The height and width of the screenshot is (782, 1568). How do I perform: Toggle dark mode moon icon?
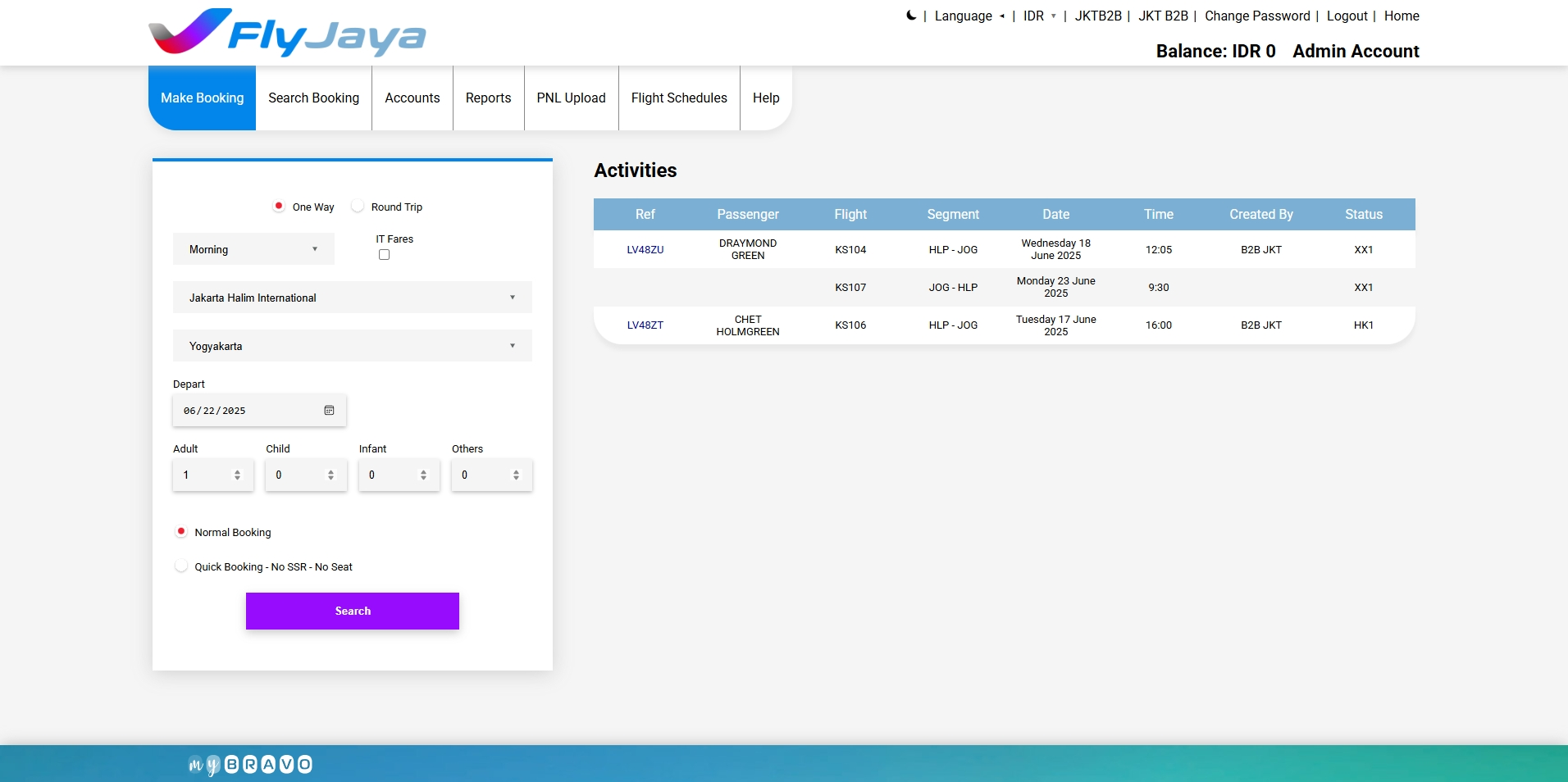pyautogui.click(x=911, y=16)
